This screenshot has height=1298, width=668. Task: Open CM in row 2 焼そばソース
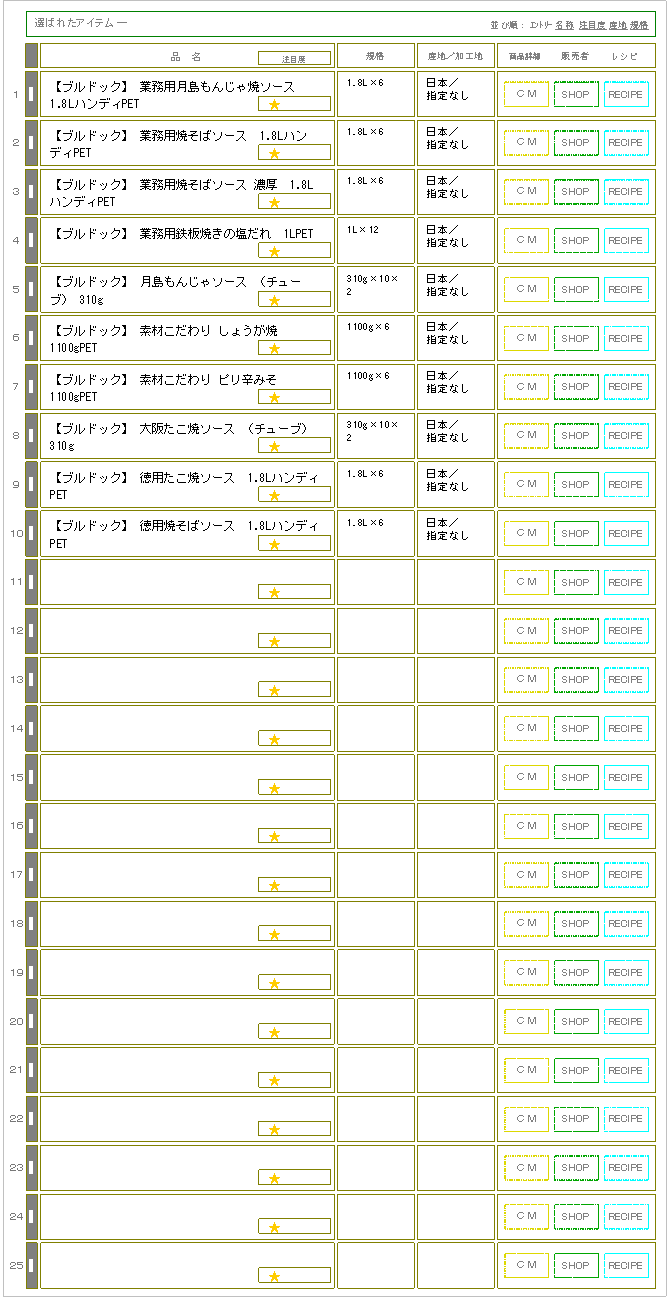[526, 143]
